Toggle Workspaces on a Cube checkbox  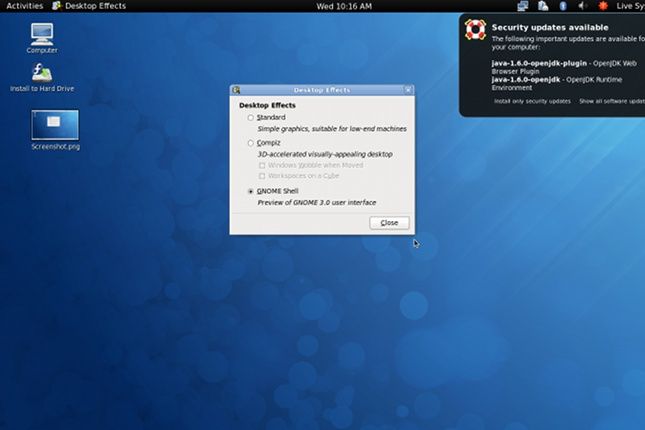[x=262, y=176]
